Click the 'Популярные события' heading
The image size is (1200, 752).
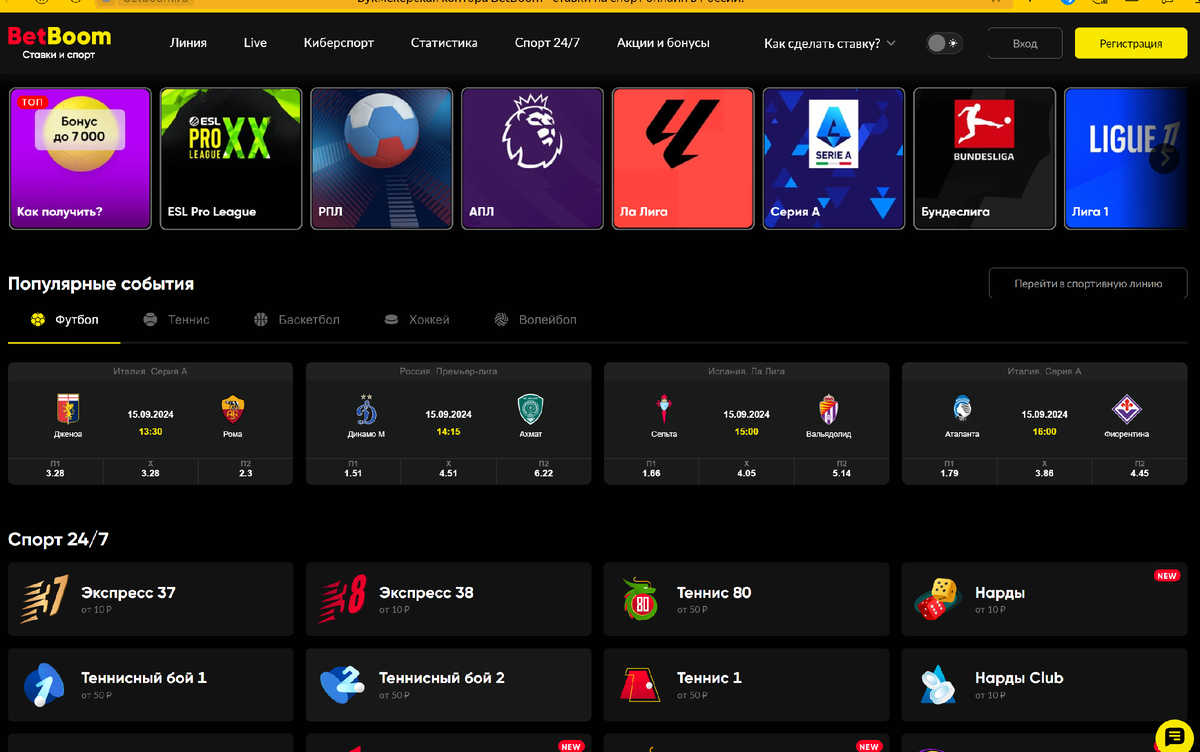tap(101, 284)
